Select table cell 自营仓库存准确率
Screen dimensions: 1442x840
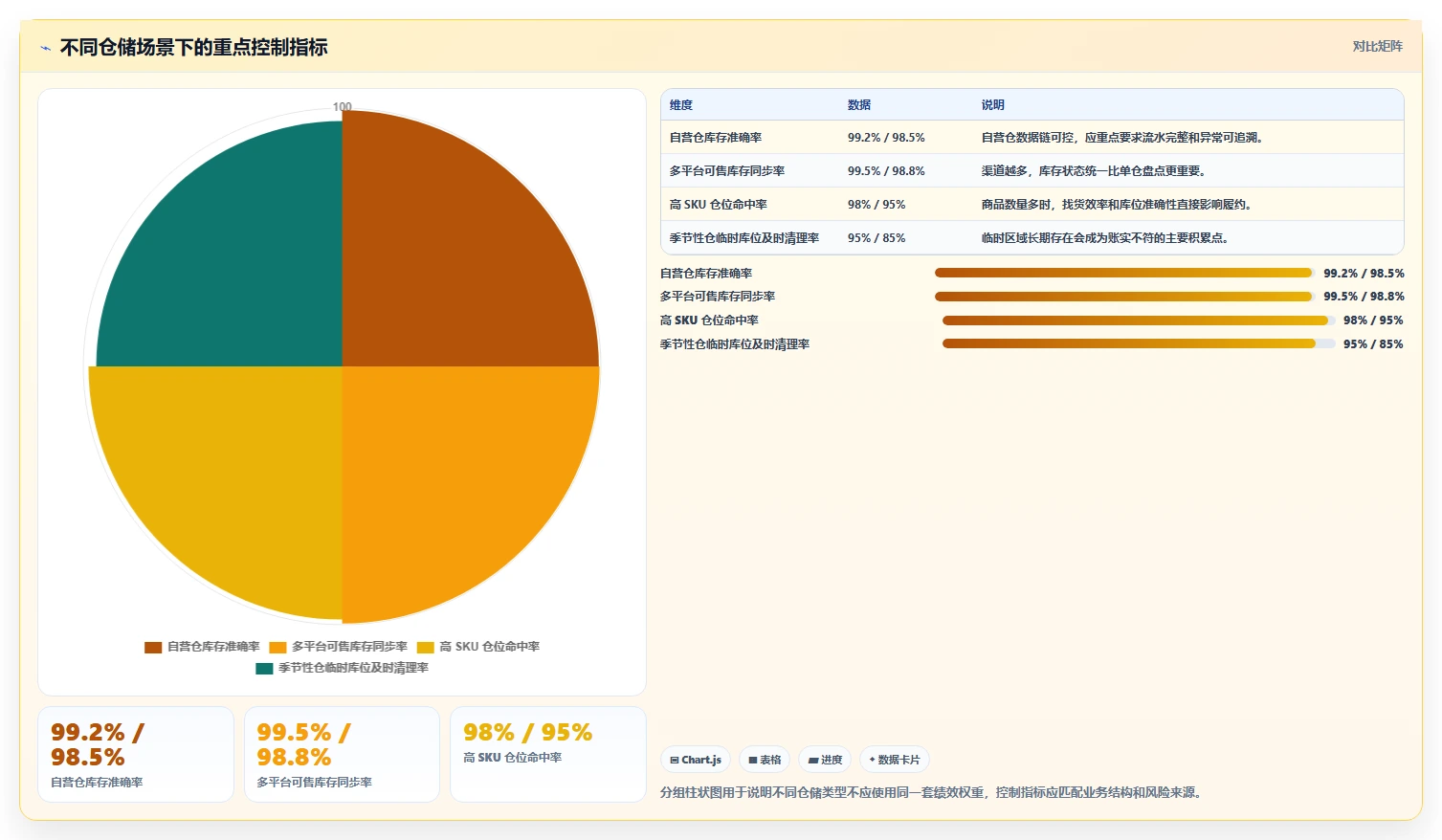(716, 138)
